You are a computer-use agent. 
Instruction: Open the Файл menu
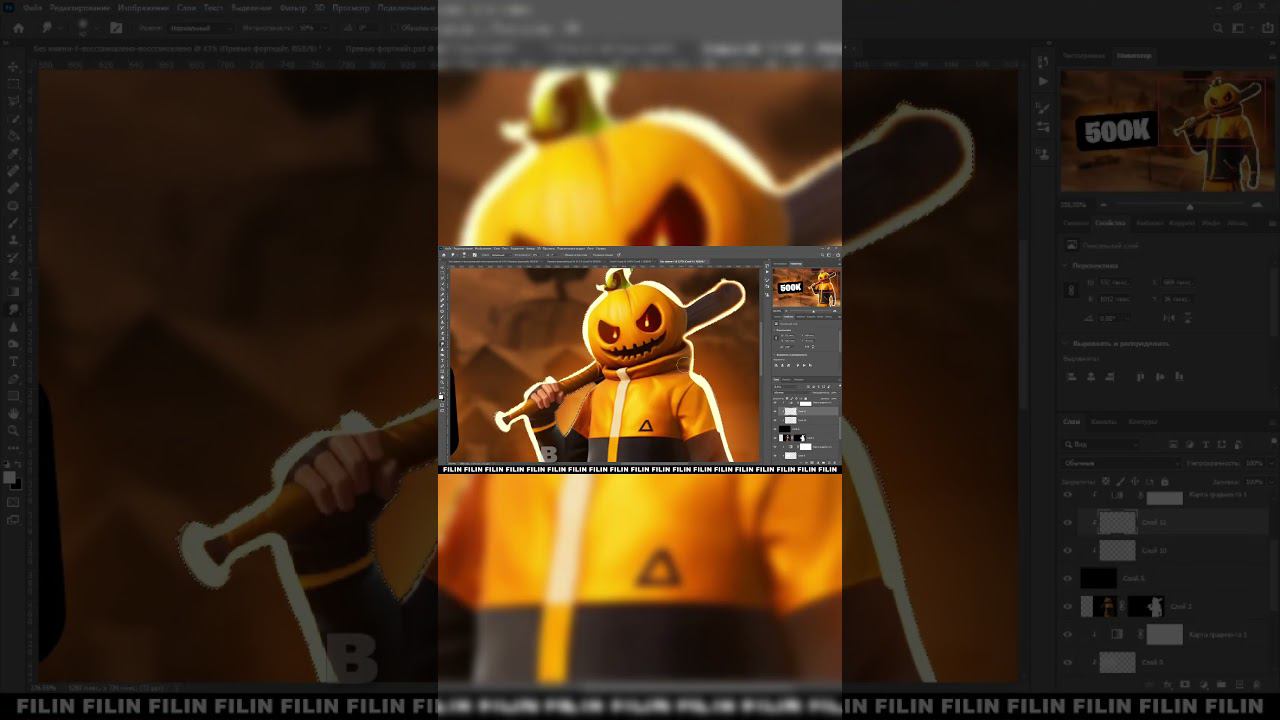[x=32, y=7]
